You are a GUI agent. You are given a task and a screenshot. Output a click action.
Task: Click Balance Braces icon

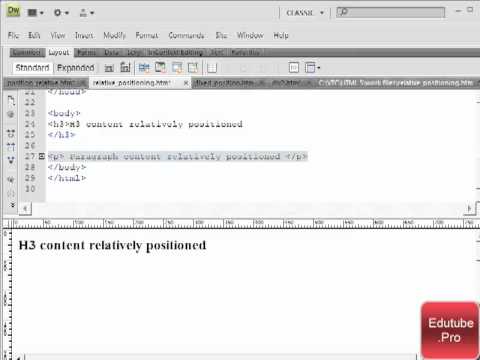tap(11, 193)
